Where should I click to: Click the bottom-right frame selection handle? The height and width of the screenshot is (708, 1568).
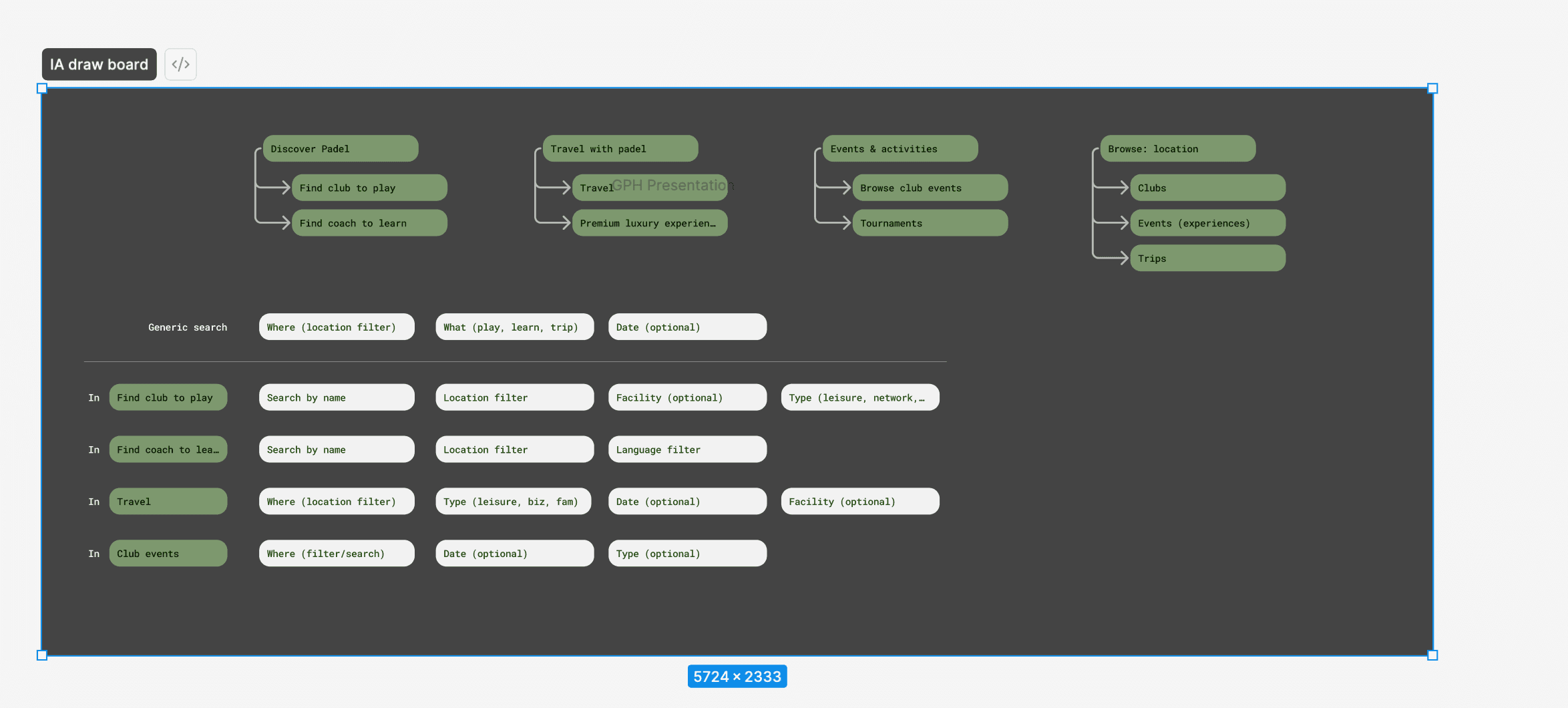pos(1432,655)
